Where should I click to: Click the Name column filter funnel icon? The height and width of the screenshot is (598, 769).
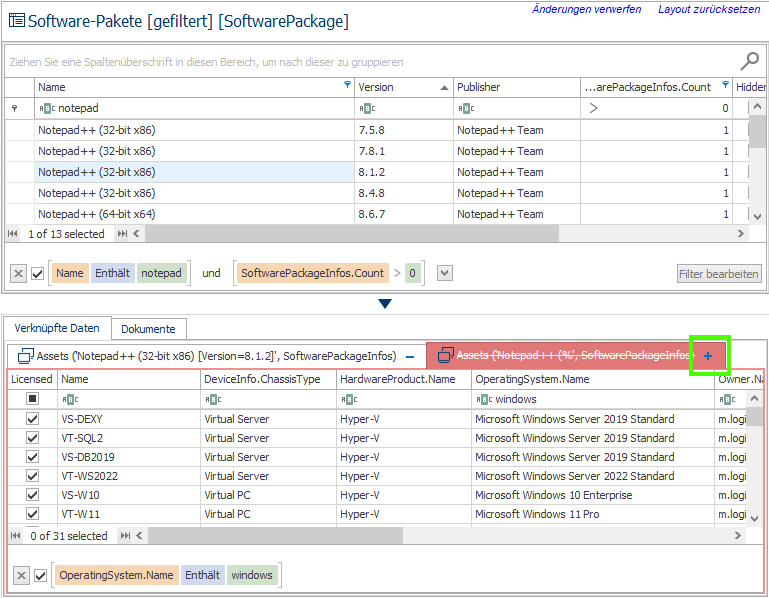coord(347,86)
